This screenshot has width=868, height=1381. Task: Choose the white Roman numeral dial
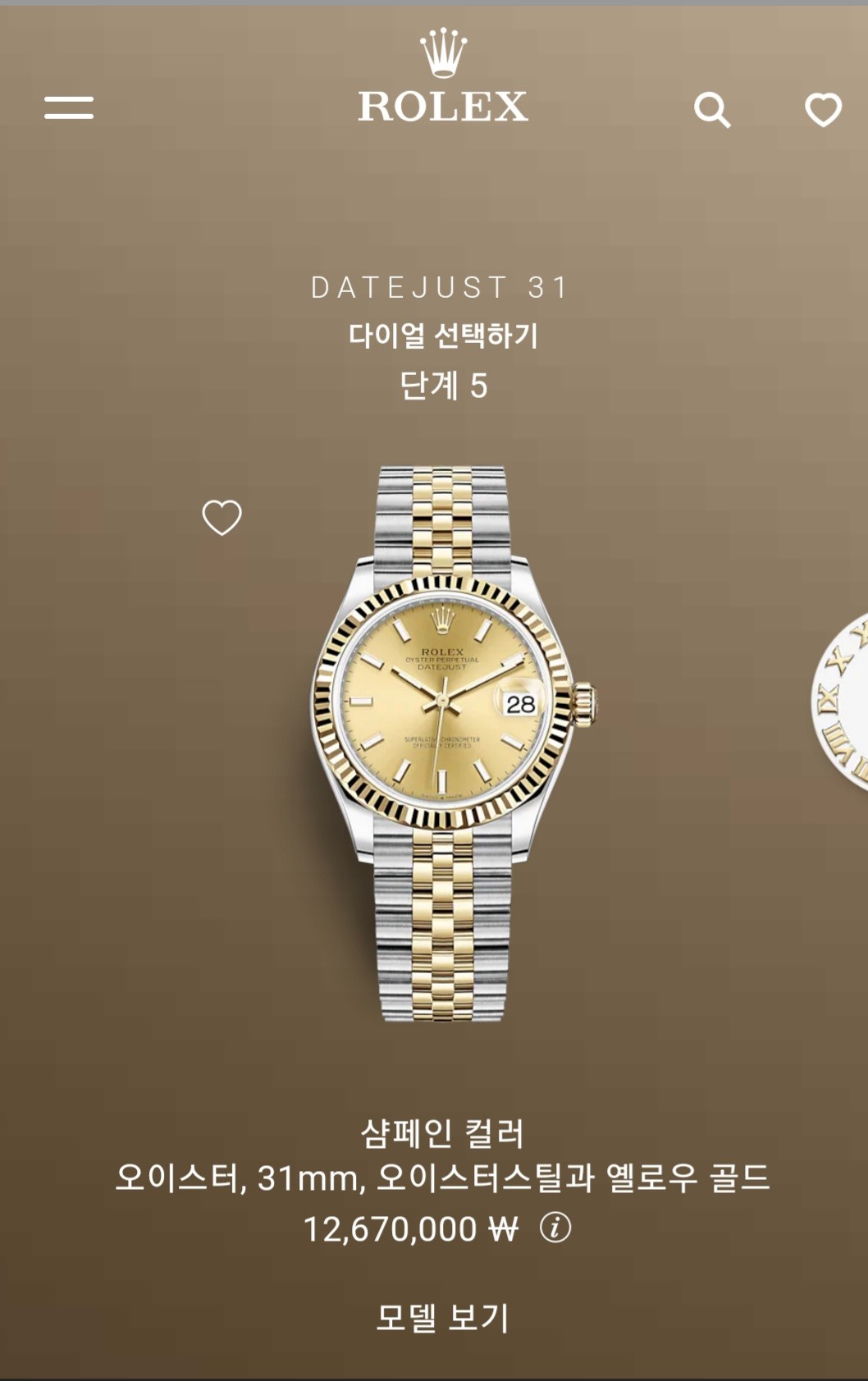841,702
